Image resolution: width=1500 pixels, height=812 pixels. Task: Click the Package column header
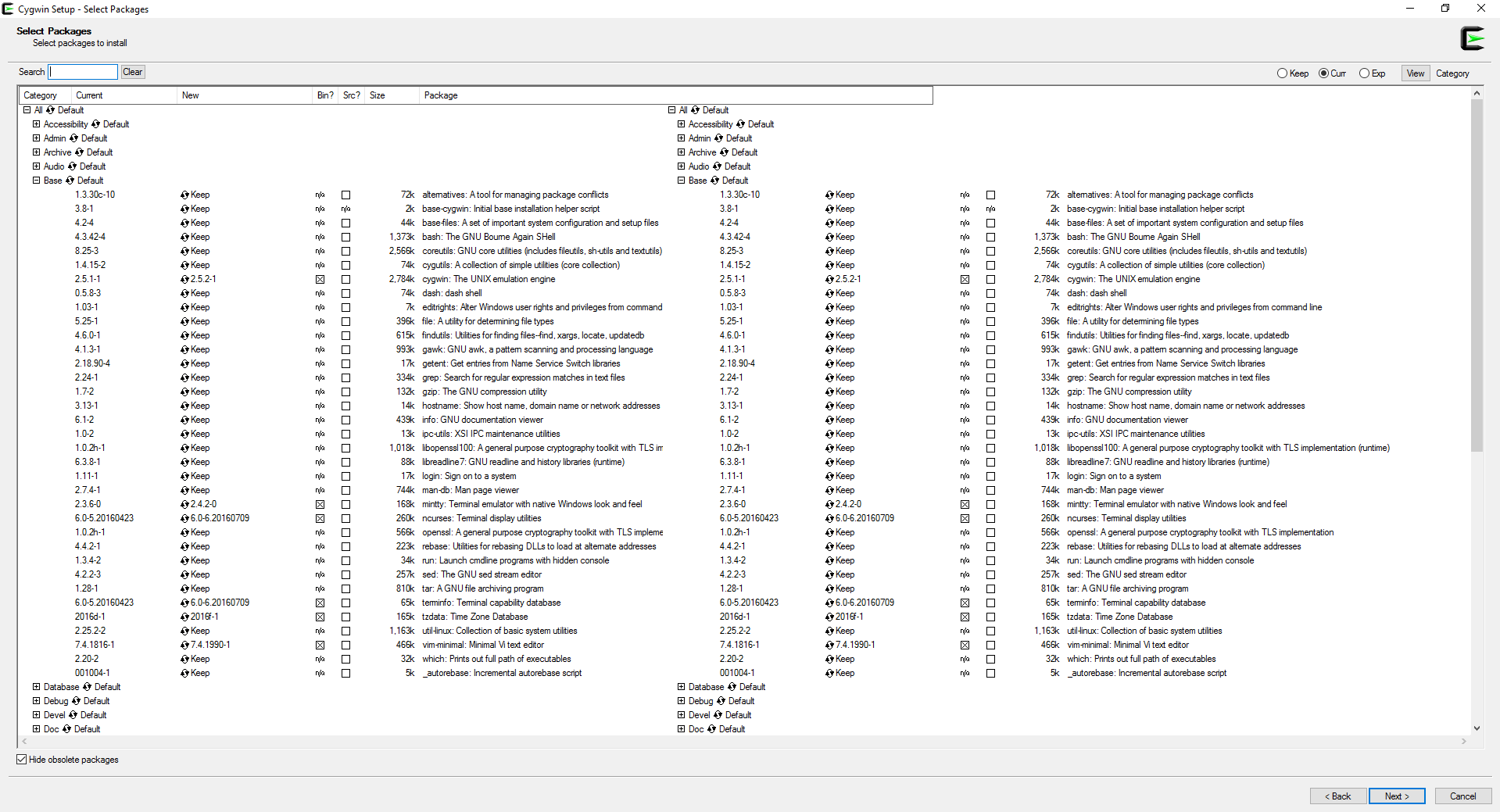(x=675, y=95)
